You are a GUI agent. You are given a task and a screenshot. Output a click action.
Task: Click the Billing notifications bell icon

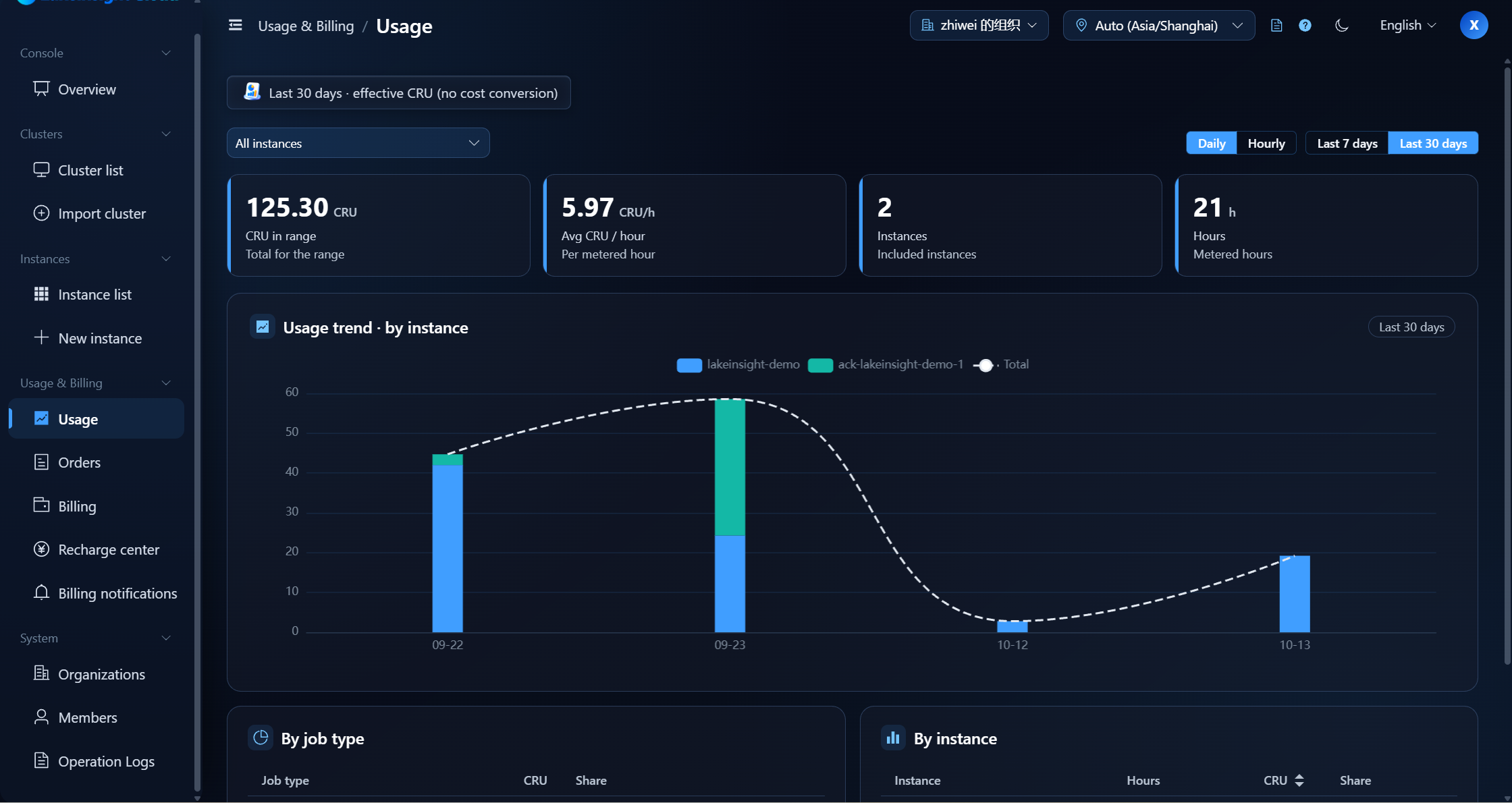41,592
